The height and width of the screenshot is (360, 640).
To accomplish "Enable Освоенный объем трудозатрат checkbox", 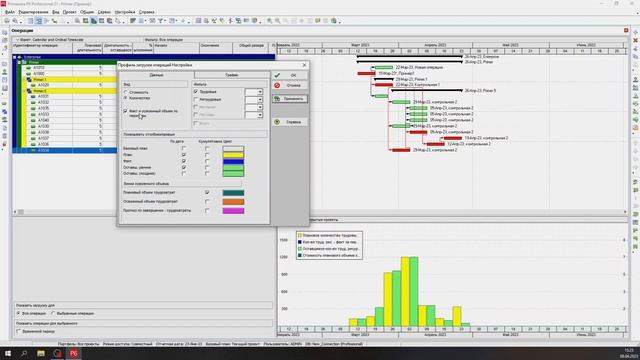I will click(207, 201).
